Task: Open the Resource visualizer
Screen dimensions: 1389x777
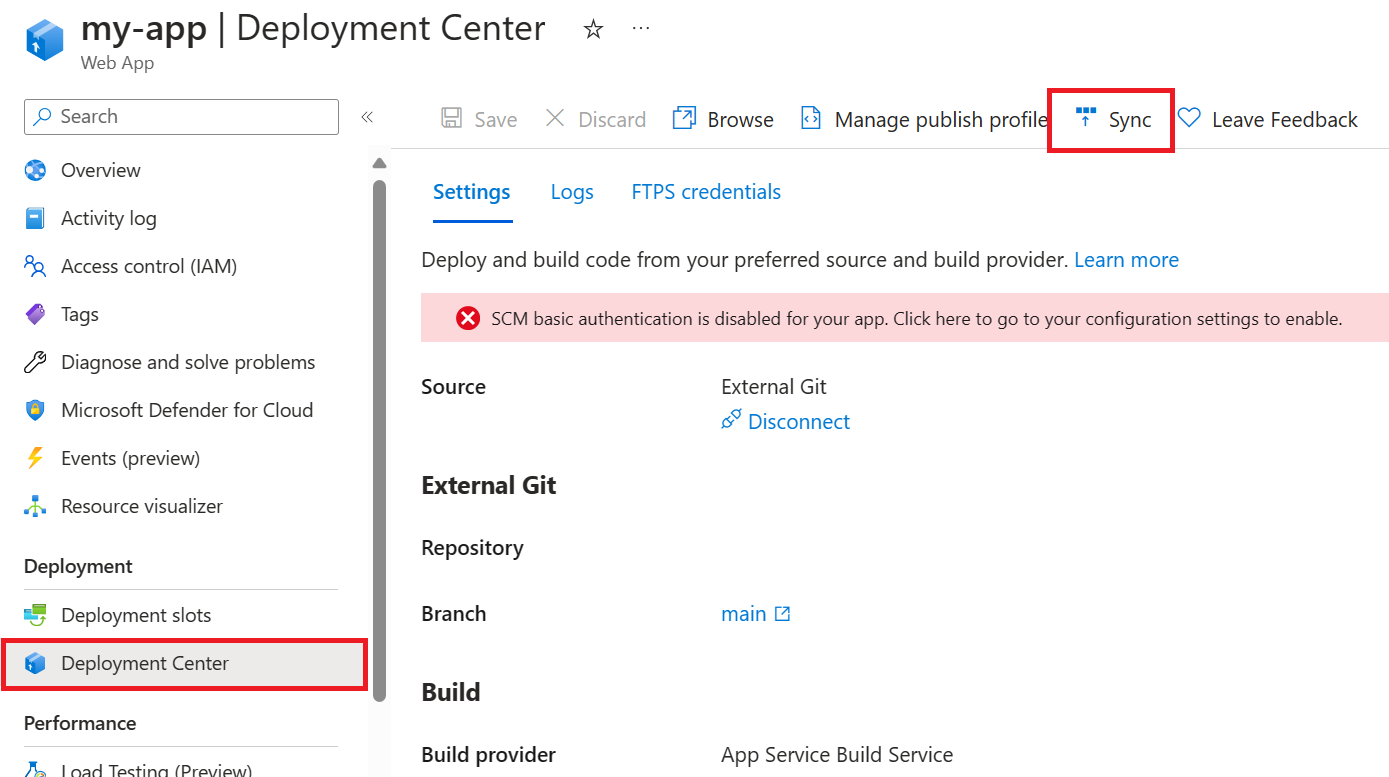Action: [x=141, y=506]
